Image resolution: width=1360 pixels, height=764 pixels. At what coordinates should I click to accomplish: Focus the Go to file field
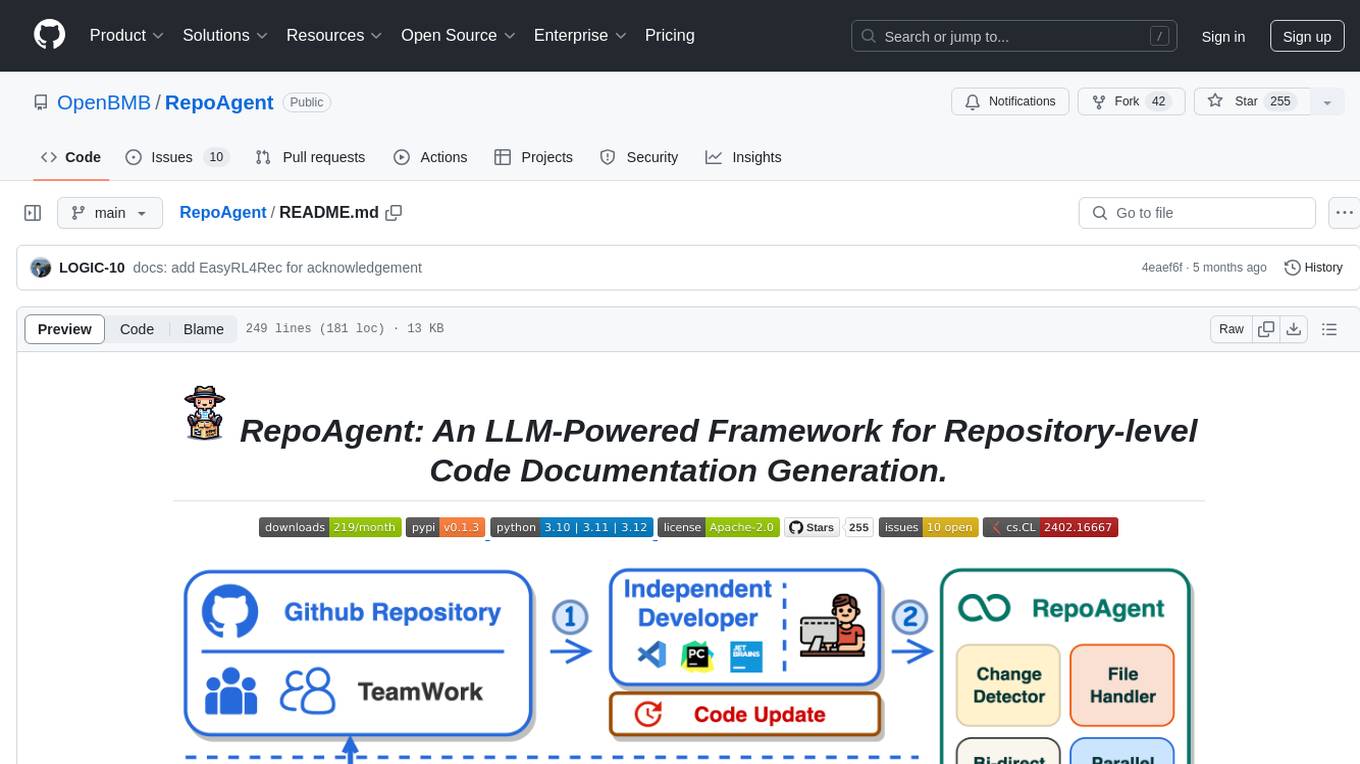click(1197, 213)
